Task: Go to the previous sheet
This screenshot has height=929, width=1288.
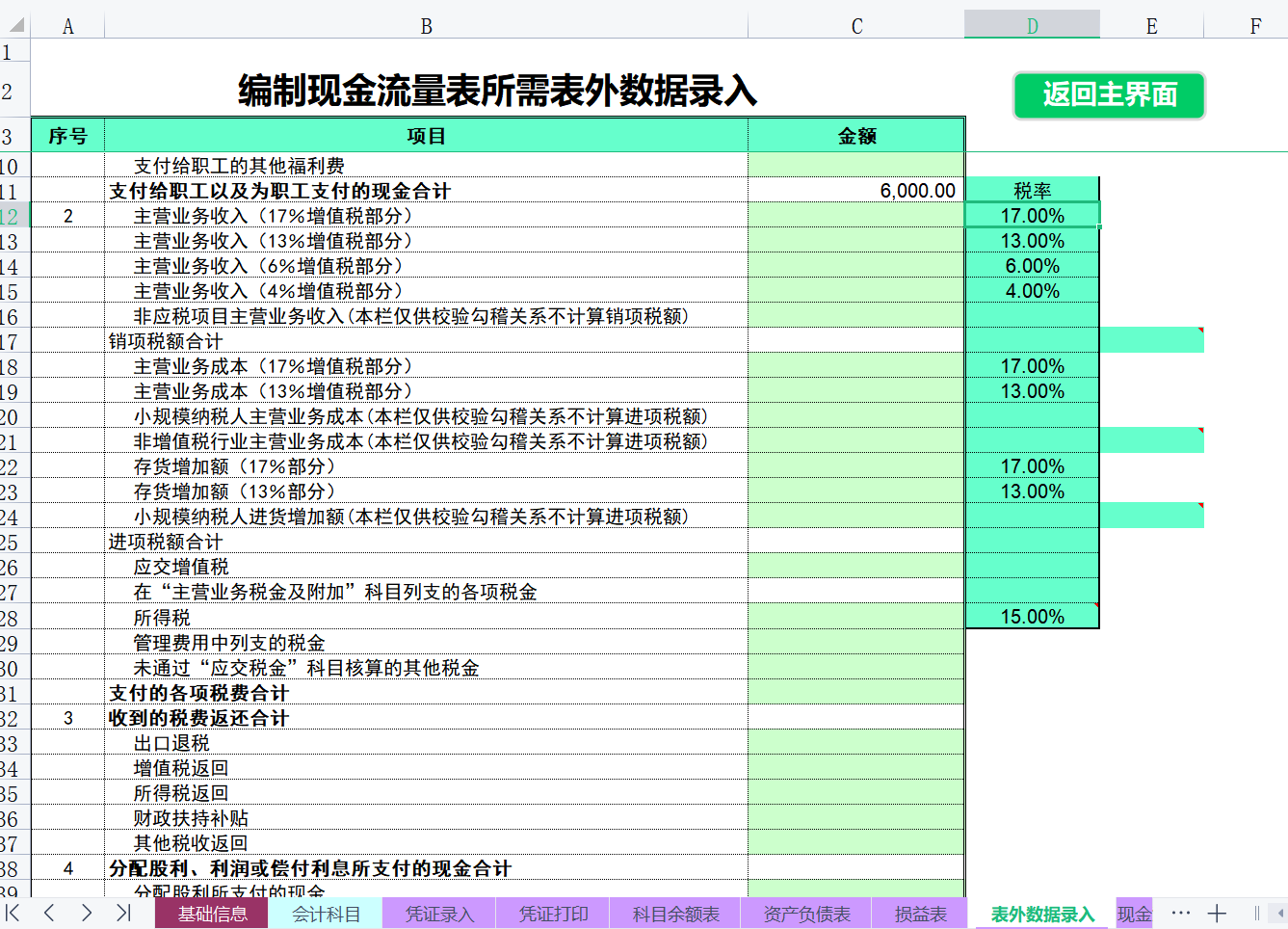Action: [x=51, y=913]
